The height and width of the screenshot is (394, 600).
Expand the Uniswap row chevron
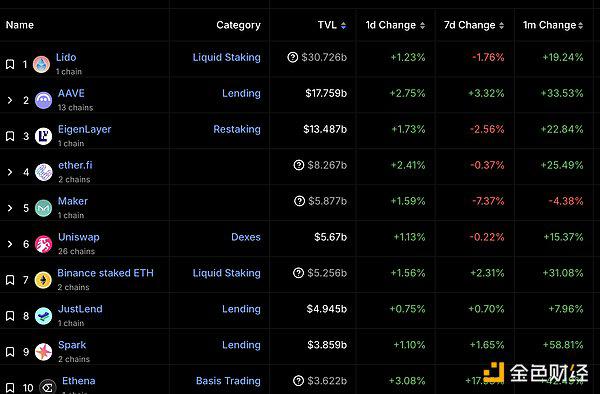10,244
